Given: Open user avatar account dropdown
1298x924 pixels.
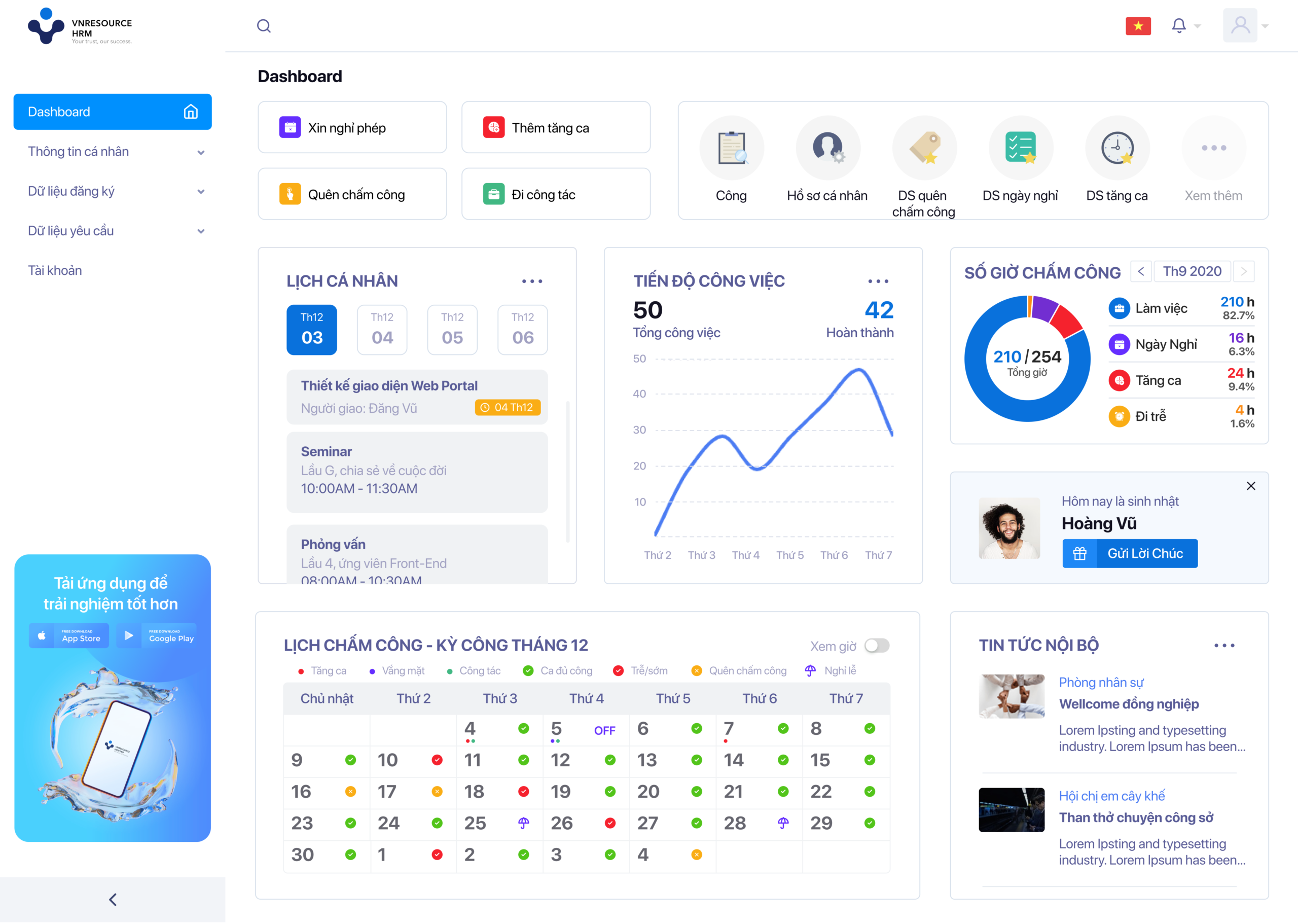Looking at the screenshot, I should pyautogui.click(x=1241, y=25).
